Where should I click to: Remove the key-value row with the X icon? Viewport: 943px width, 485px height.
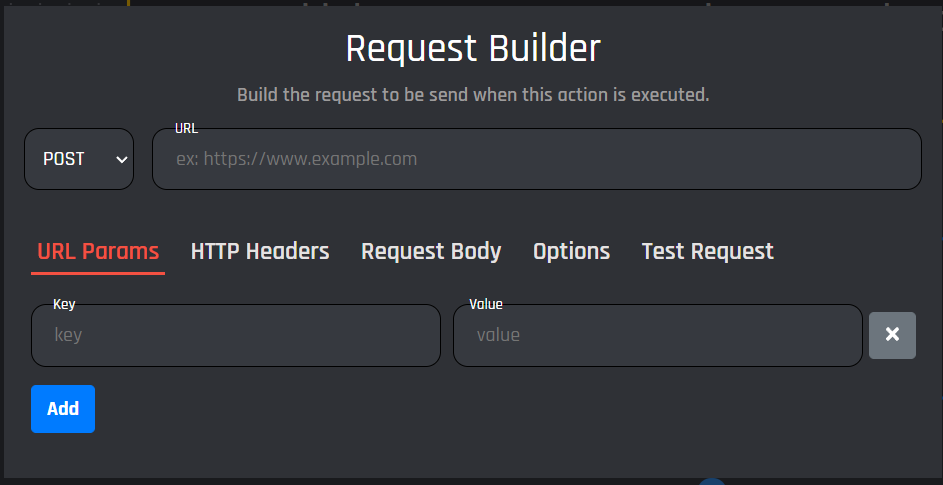click(892, 335)
